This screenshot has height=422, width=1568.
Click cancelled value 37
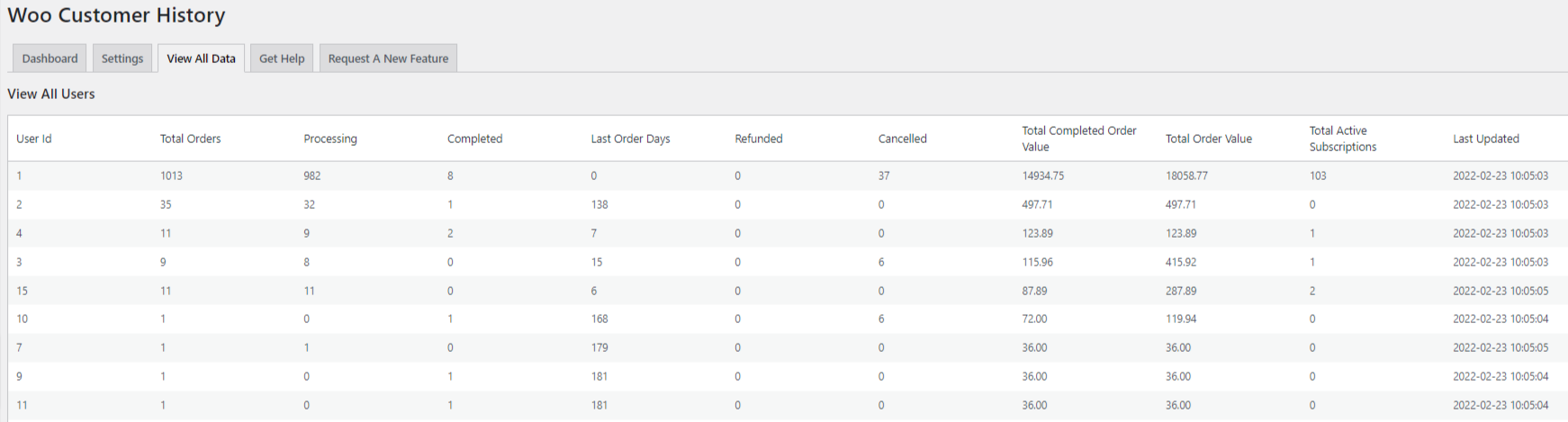pos(884,175)
